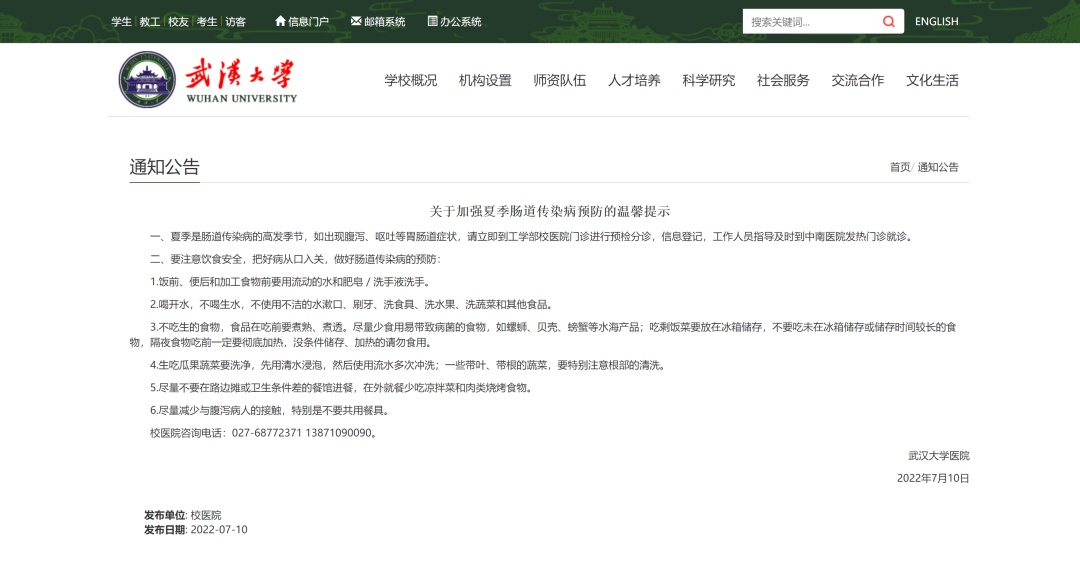1080x561 pixels.
Task: Open the 办公系统 icon link
Action: point(454,21)
